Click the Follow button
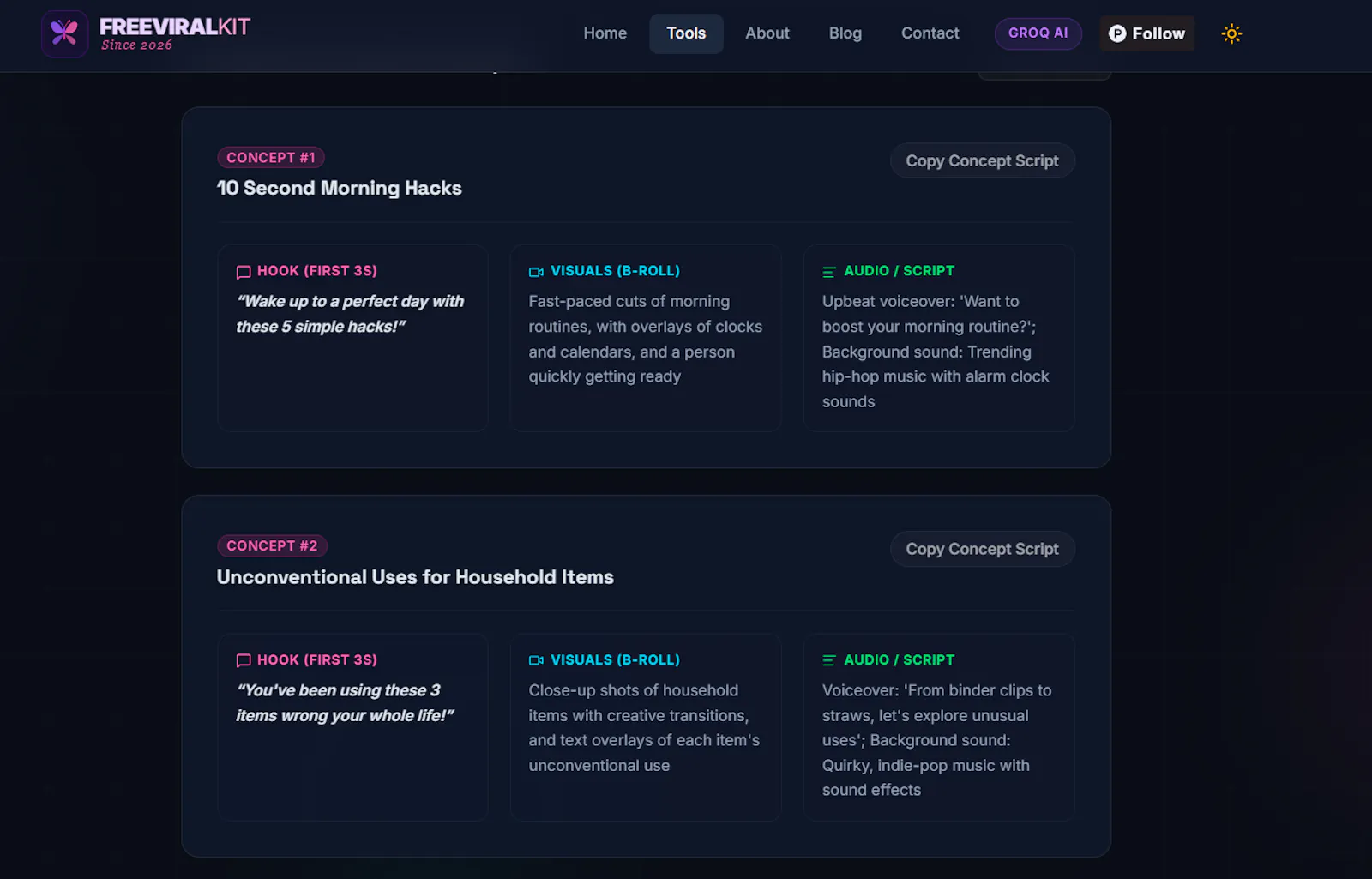 click(x=1146, y=33)
